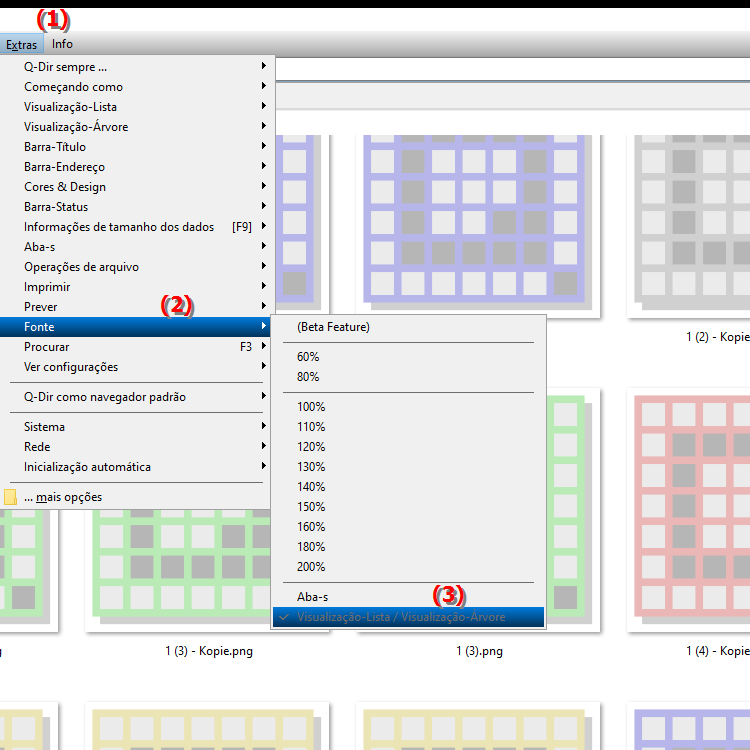The width and height of the screenshot is (750, 750).
Task: Set font size to 160%
Action: tap(408, 527)
